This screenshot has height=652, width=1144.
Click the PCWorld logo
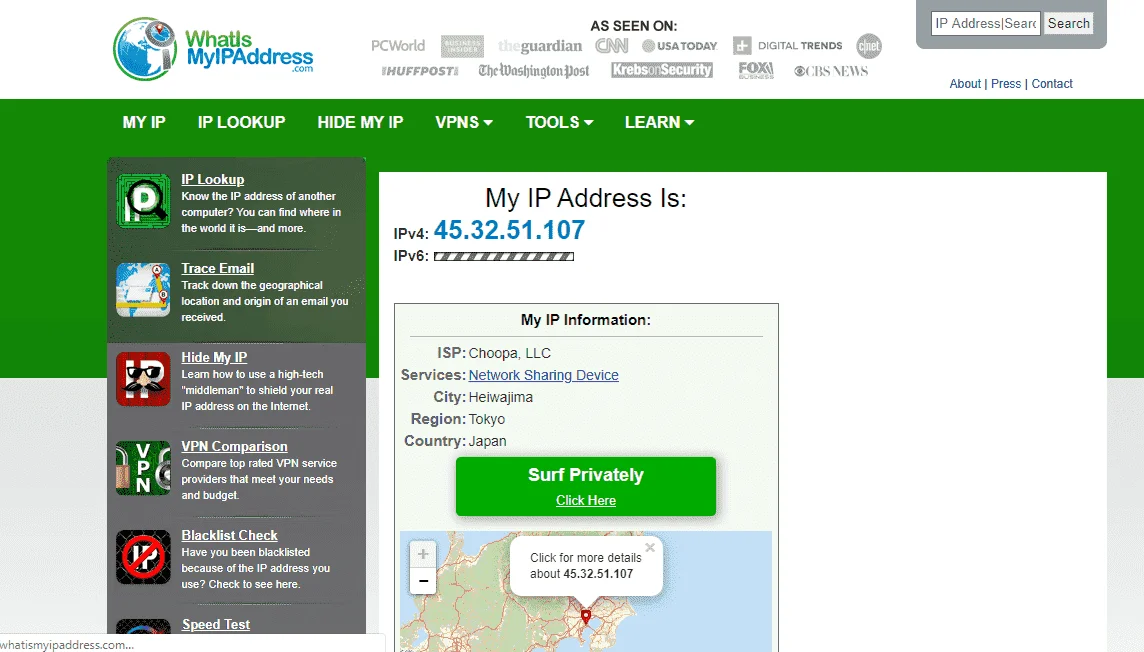coord(398,45)
